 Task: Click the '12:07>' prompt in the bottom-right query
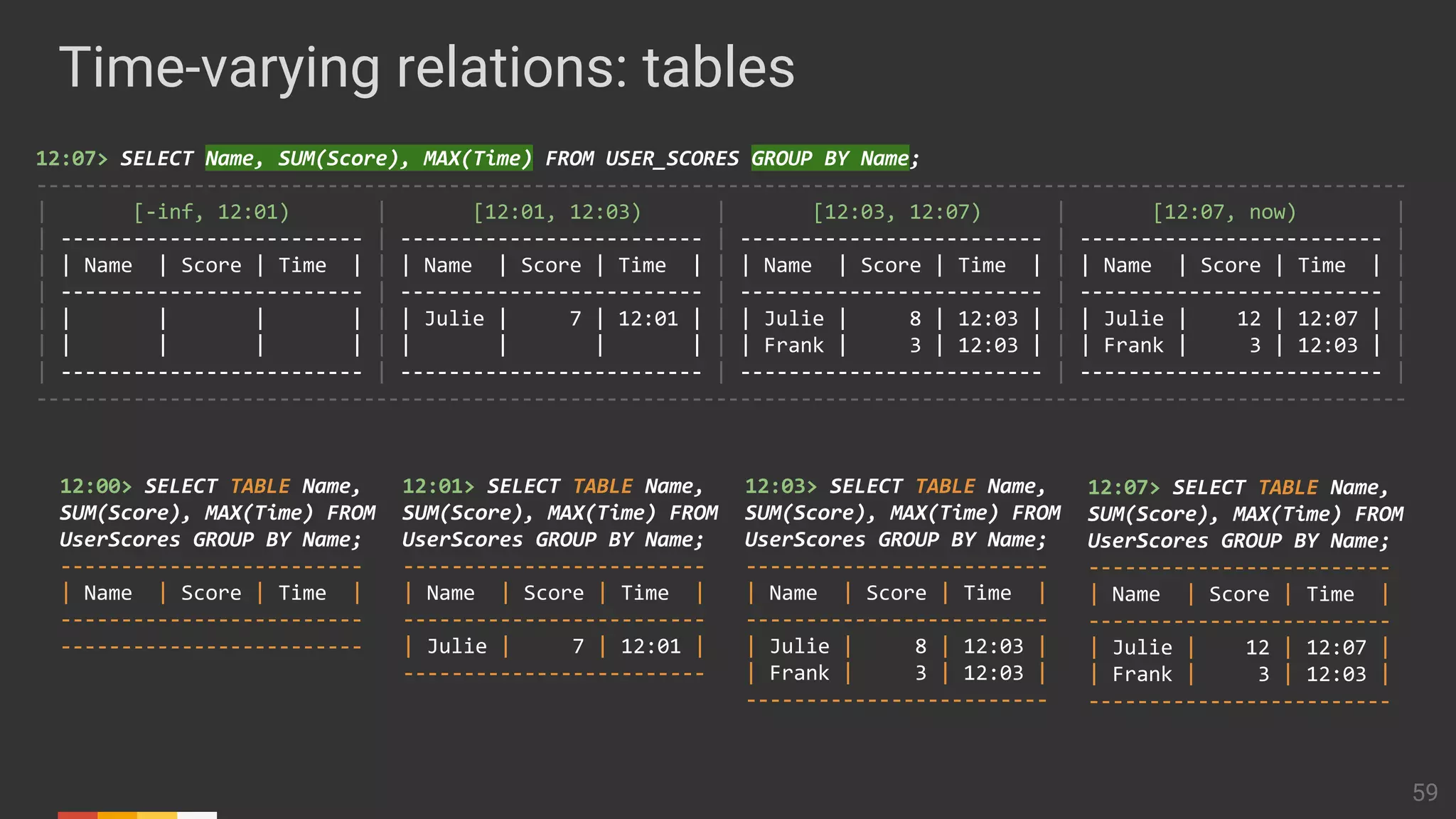coord(1123,488)
